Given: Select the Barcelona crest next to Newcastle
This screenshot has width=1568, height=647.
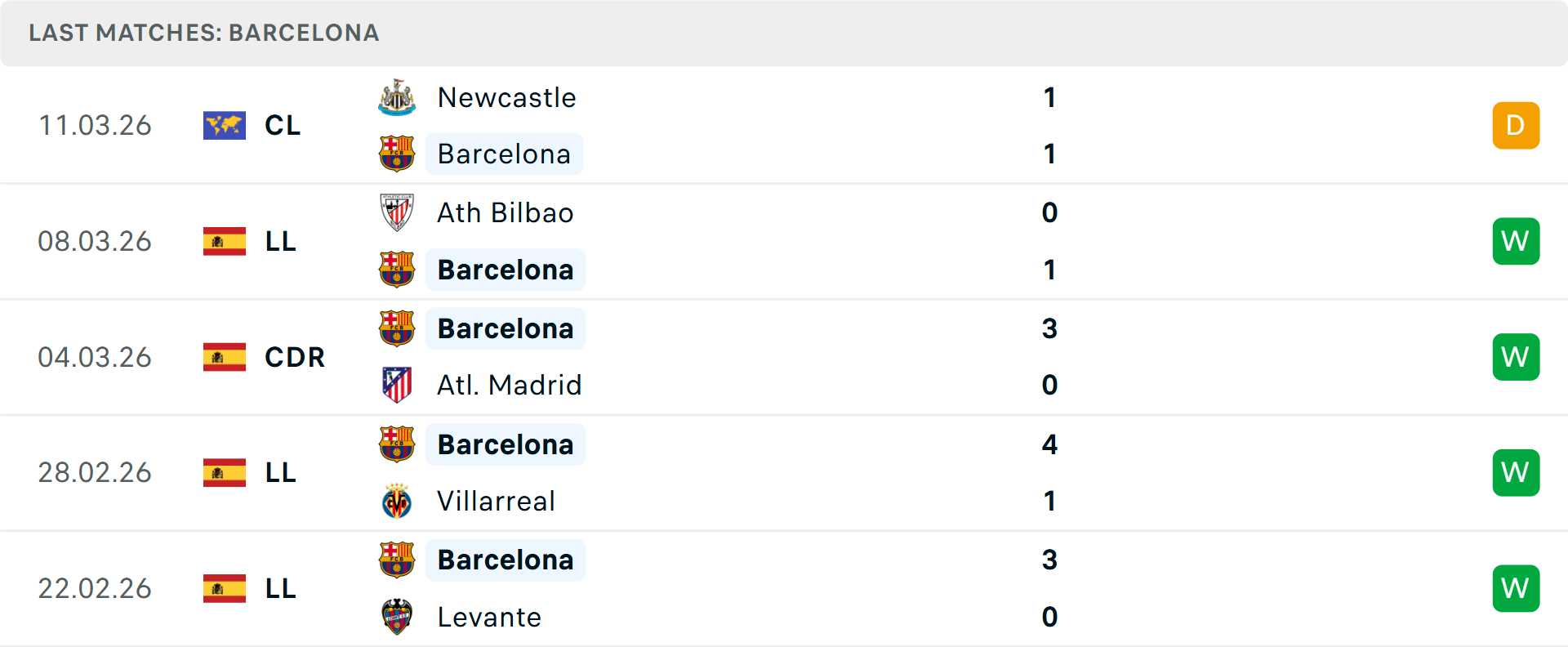Looking at the screenshot, I should (x=397, y=154).
